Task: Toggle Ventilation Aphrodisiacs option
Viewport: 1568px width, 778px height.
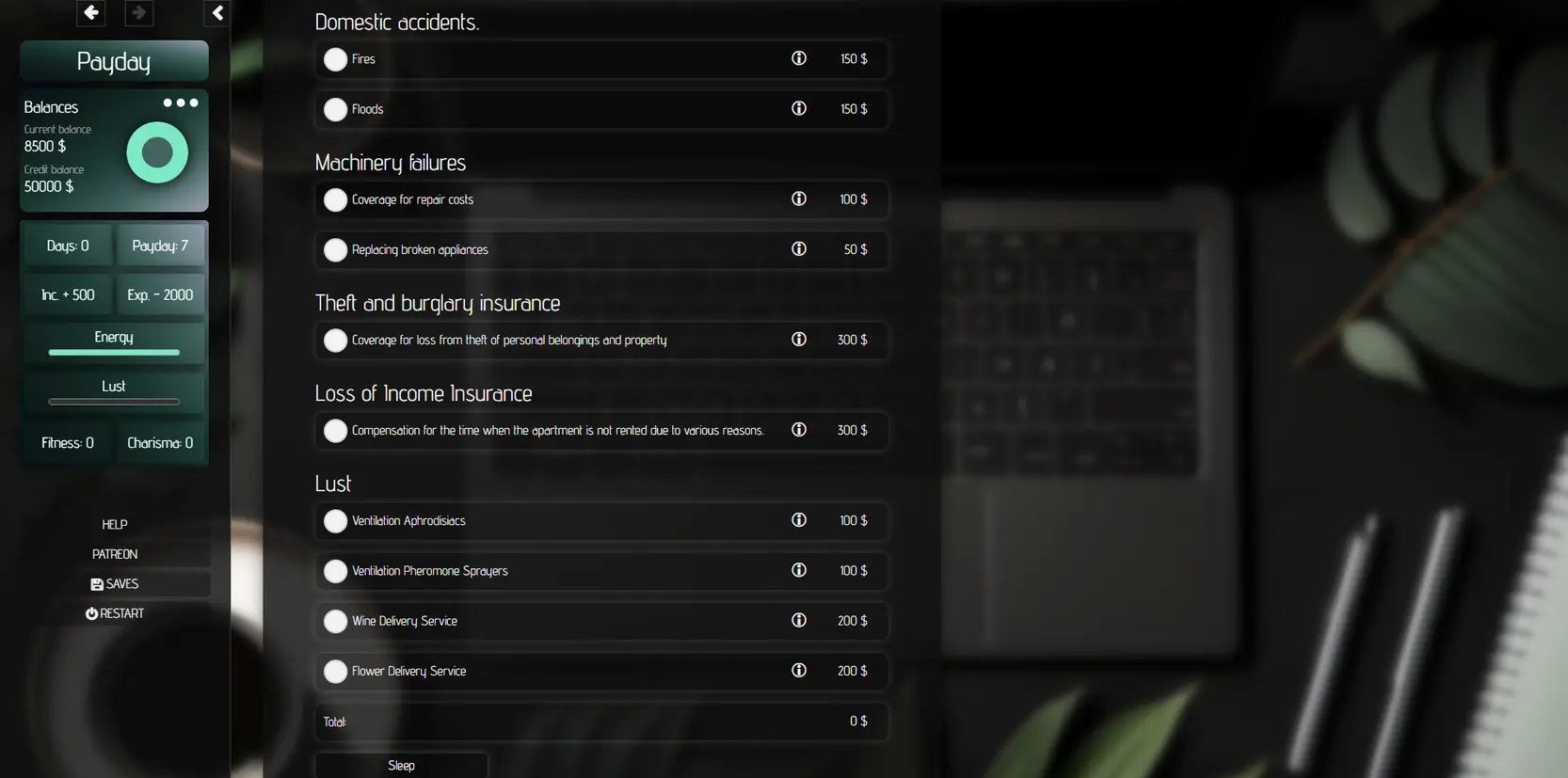Action: tap(335, 521)
